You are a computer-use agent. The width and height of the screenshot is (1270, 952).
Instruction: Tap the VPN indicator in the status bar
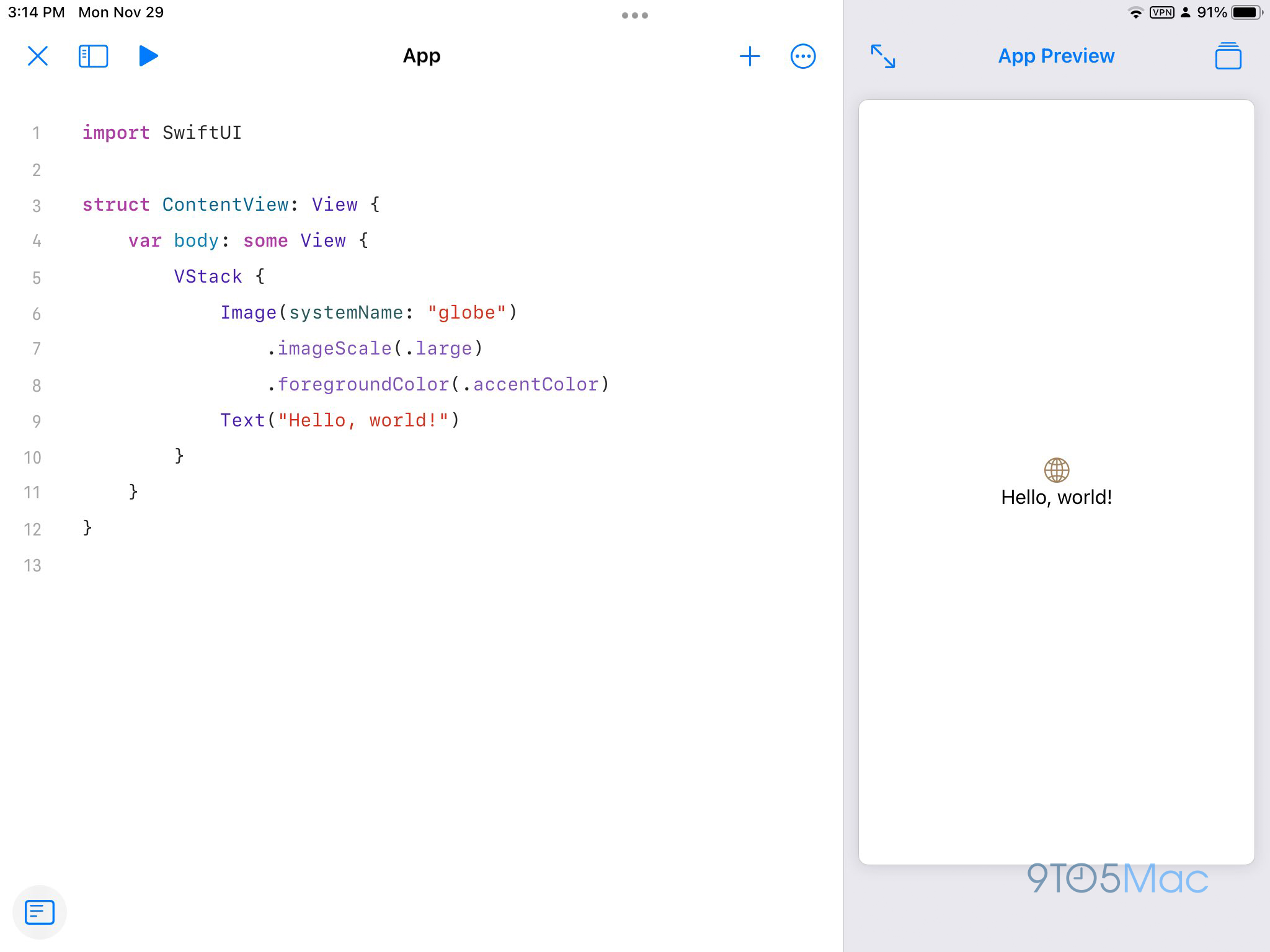[1161, 12]
